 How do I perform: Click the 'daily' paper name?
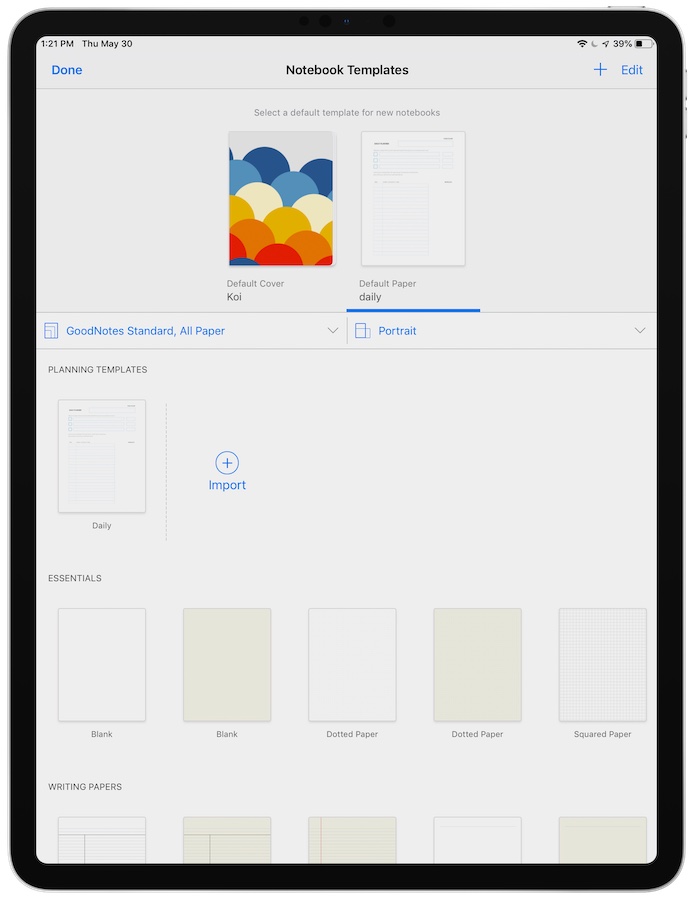(370, 297)
